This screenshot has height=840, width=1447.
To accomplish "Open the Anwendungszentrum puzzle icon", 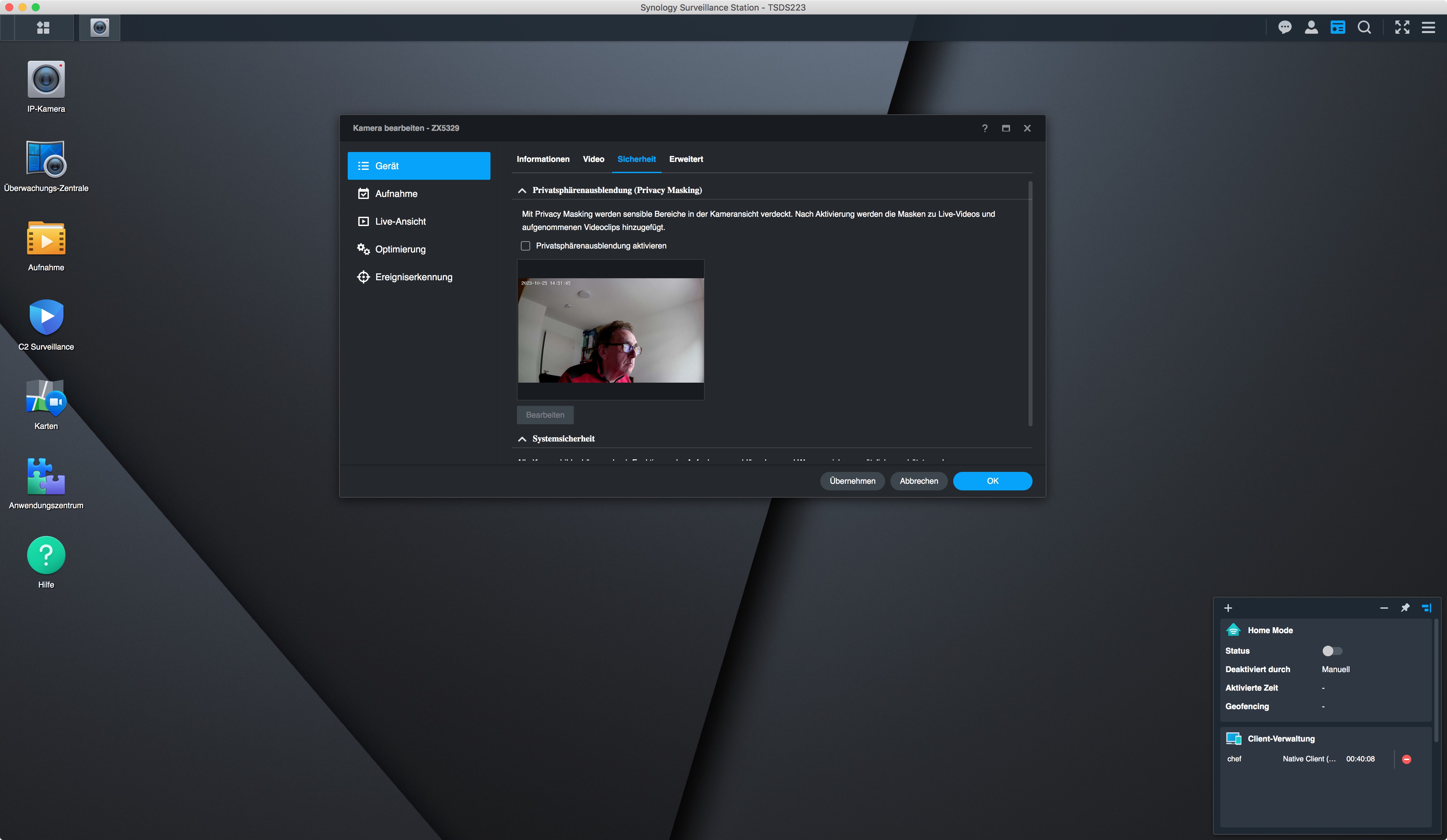I will pos(46,477).
